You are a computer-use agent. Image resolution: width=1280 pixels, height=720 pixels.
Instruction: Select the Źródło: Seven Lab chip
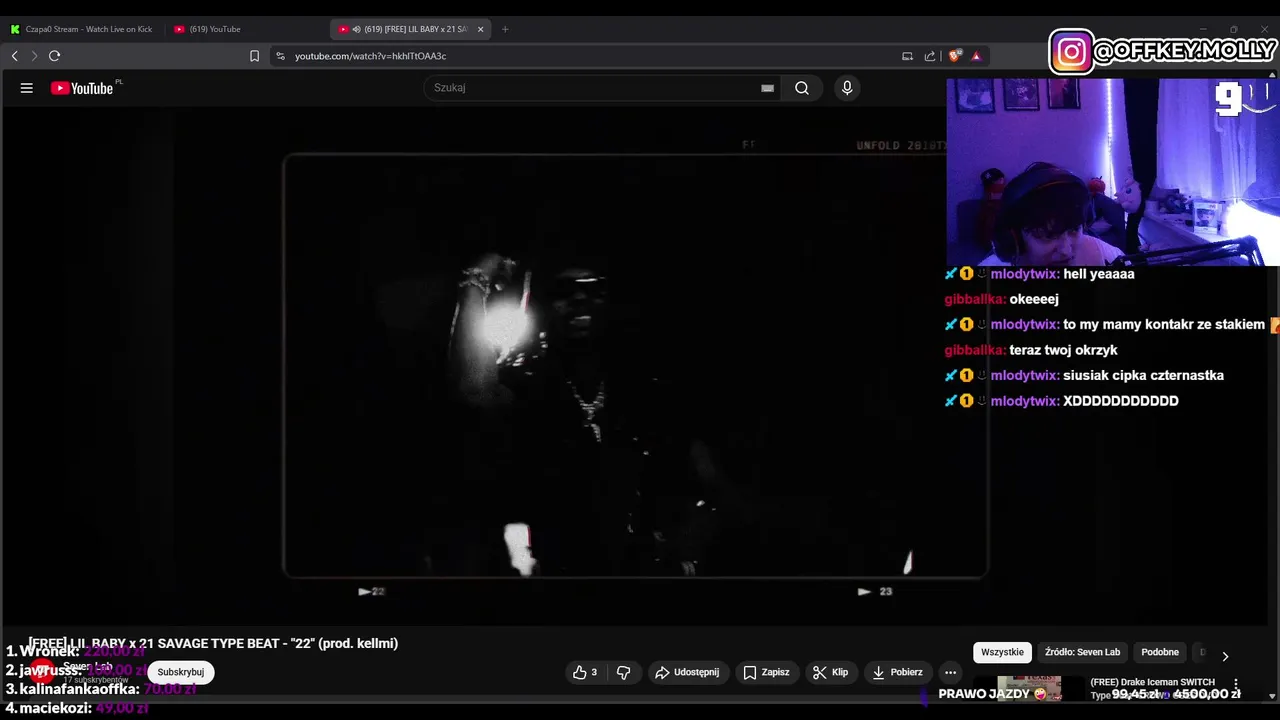pyautogui.click(x=1082, y=652)
